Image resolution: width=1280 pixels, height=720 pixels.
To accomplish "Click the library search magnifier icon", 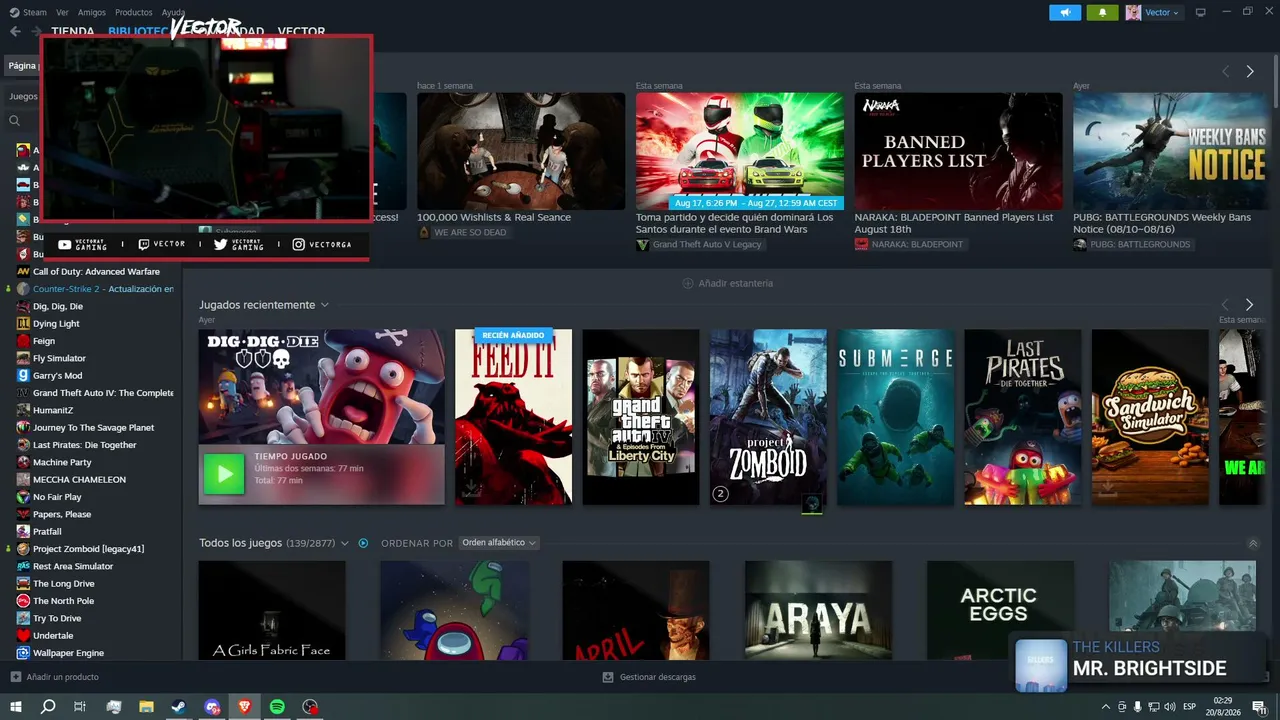I will click(15, 121).
